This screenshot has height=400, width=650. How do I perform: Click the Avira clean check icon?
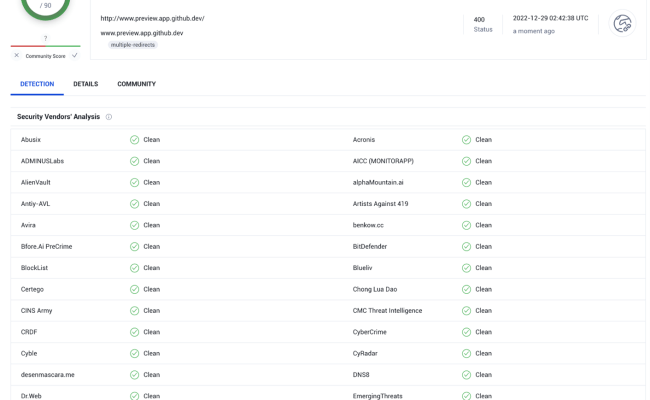[x=134, y=225]
